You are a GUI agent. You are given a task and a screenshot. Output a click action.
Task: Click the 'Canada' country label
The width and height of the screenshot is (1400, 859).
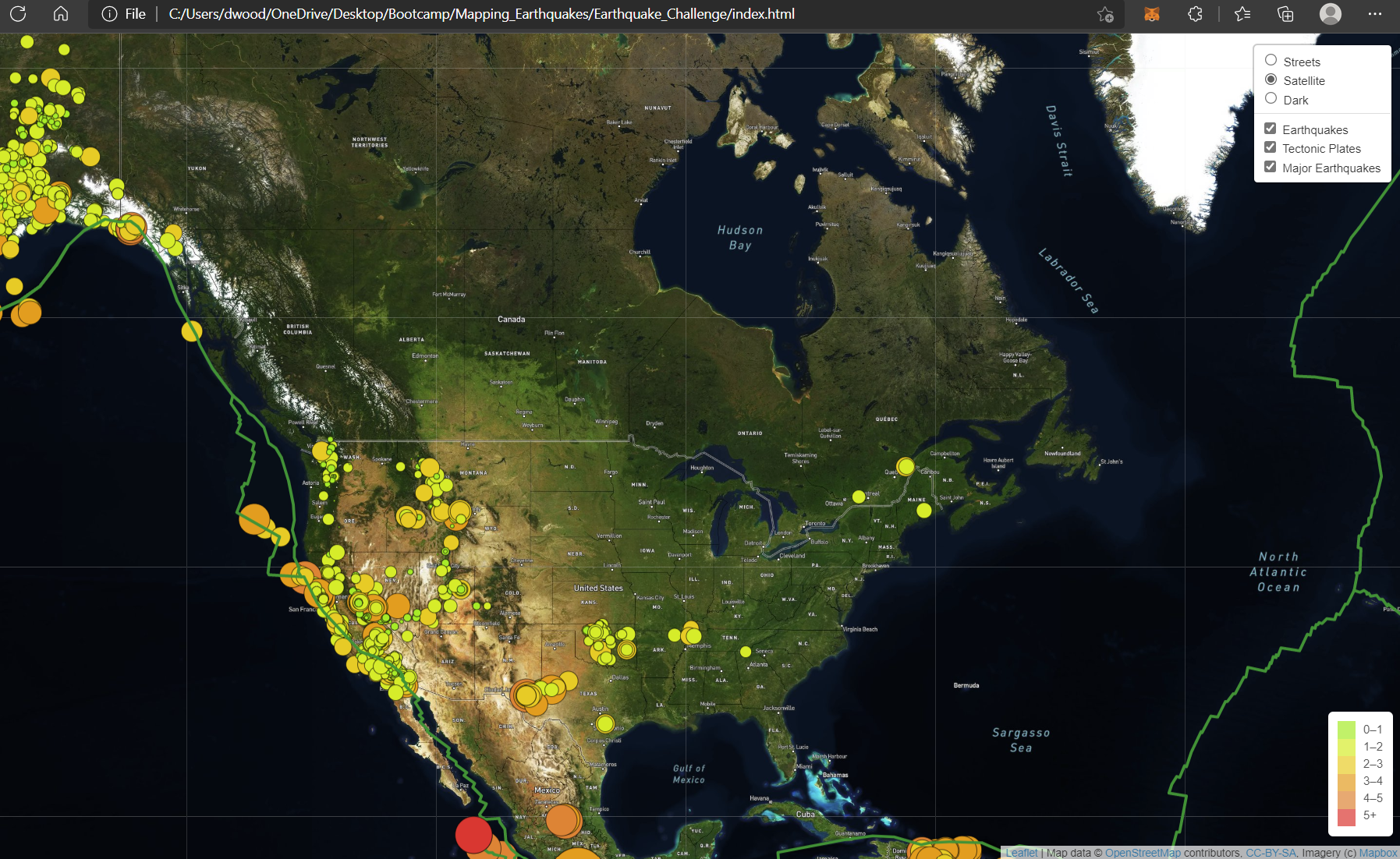click(x=512, y=319)
